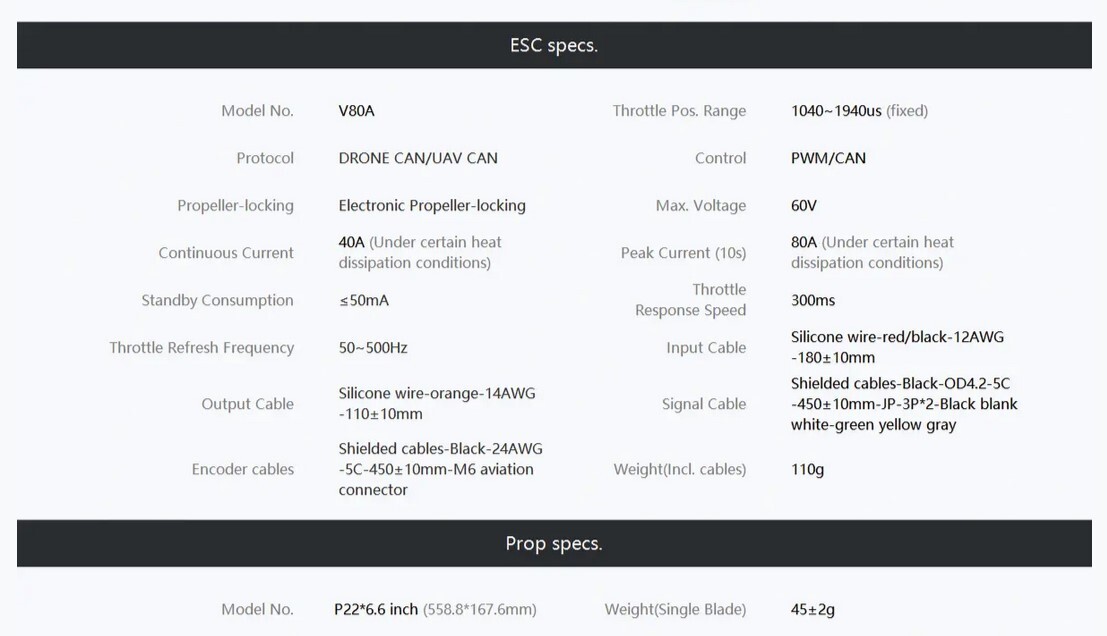Click the P22*6.6 inch prop model value
Image resolution: width=1107 pixels, height=636 pixels.
click(x=376, y=609)
